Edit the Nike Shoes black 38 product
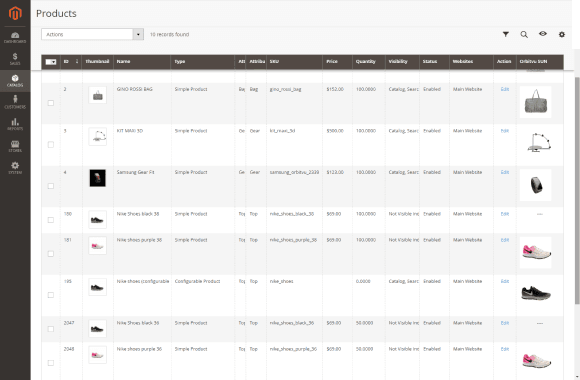Screen dimensions: 580x380 (x=505, y=214)
